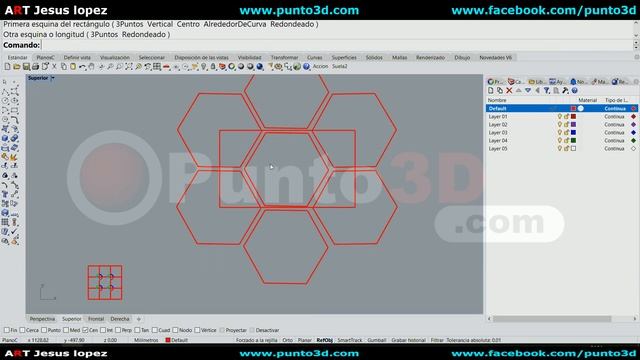Open the Continua linetype of Layer 04
This screenshot has width=640, height=360.
(x=614, y=140)
